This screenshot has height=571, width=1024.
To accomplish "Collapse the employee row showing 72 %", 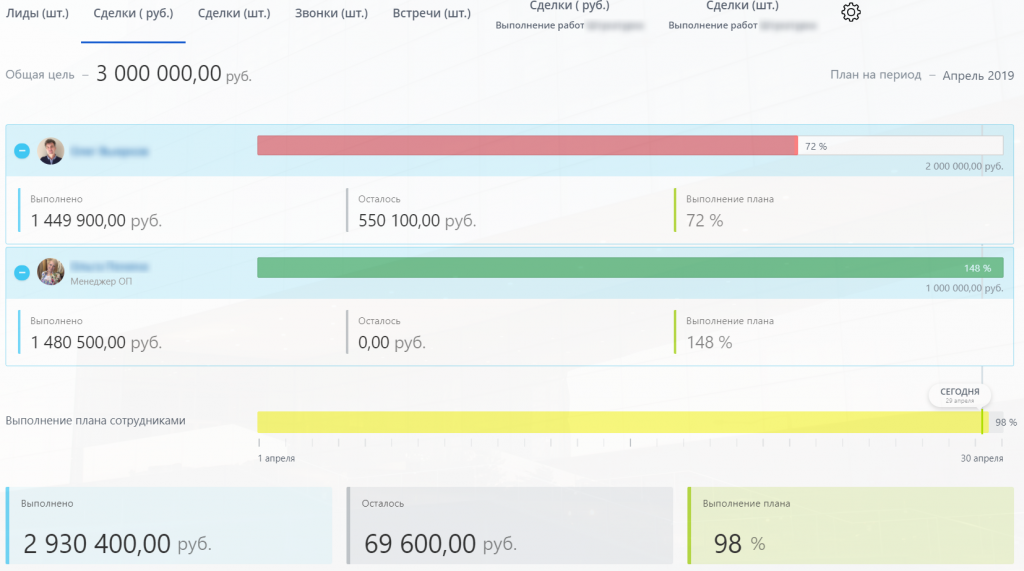I will tap(22, 151).
